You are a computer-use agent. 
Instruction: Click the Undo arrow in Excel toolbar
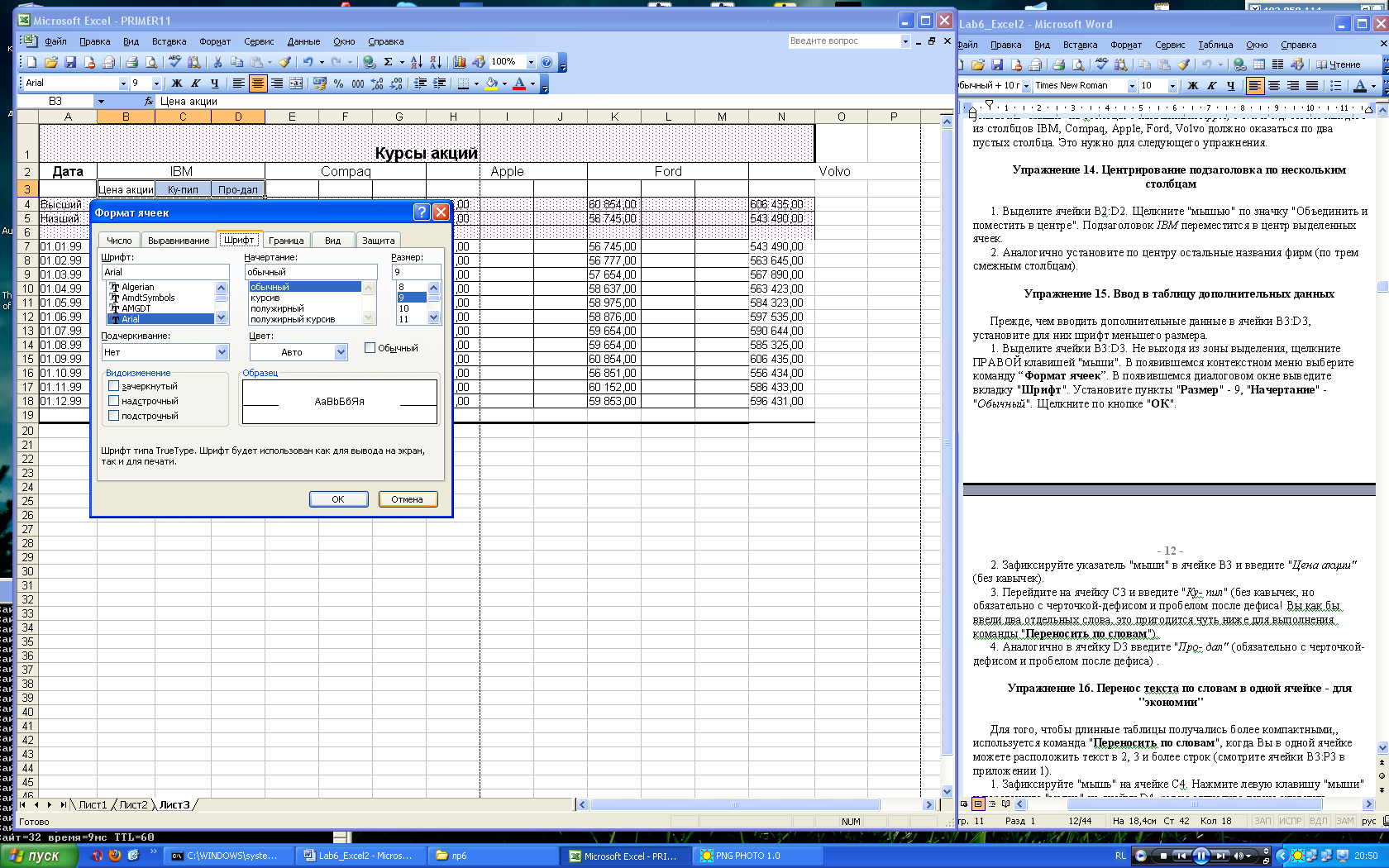coord(308,62)
